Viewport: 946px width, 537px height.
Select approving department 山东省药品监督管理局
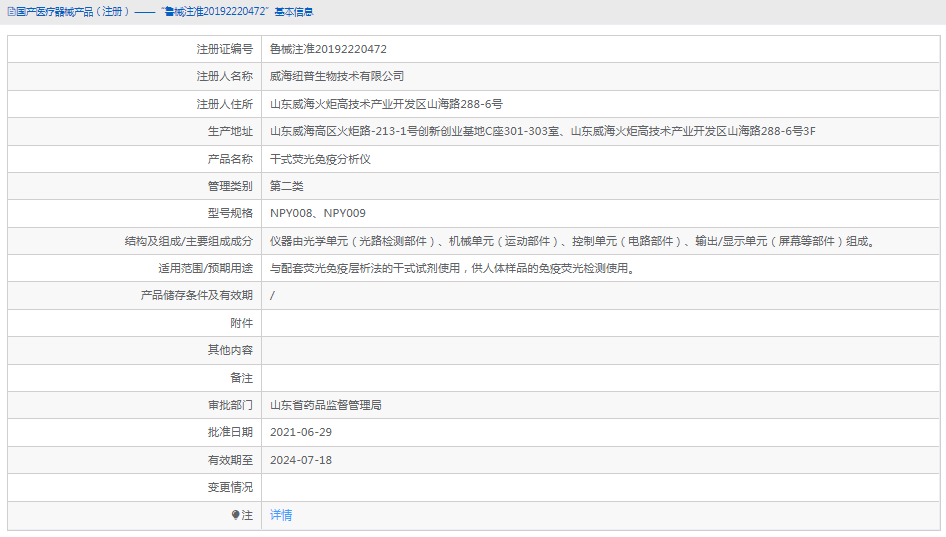(326, 405)
